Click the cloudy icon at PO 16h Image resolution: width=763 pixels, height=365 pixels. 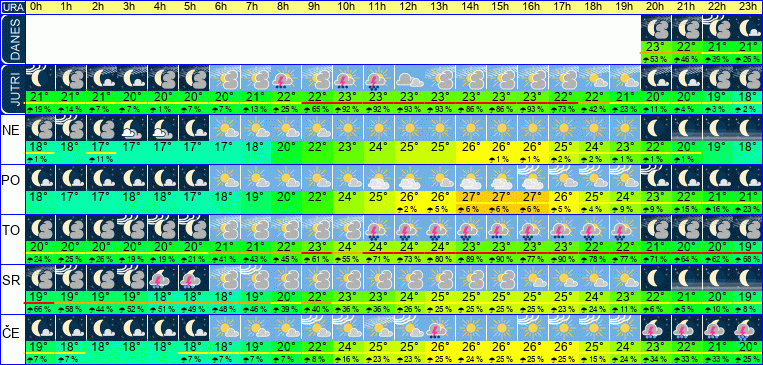[x=532, y=178]
